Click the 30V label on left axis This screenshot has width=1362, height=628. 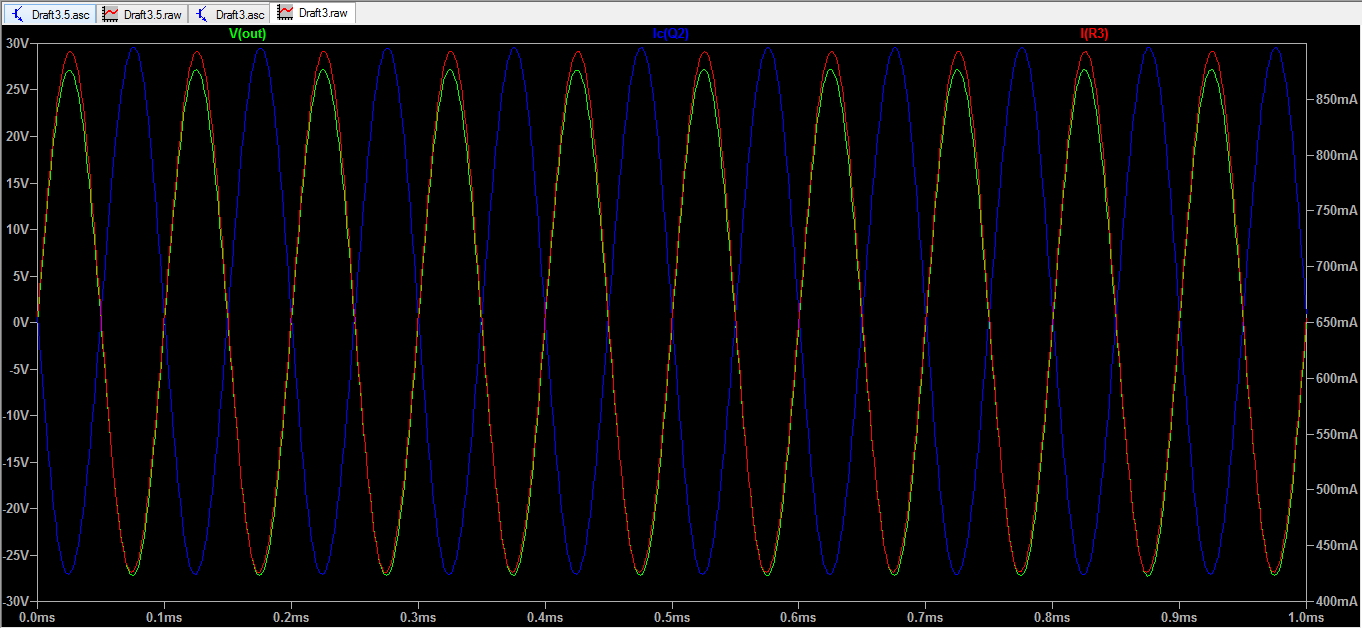[16, 43]
